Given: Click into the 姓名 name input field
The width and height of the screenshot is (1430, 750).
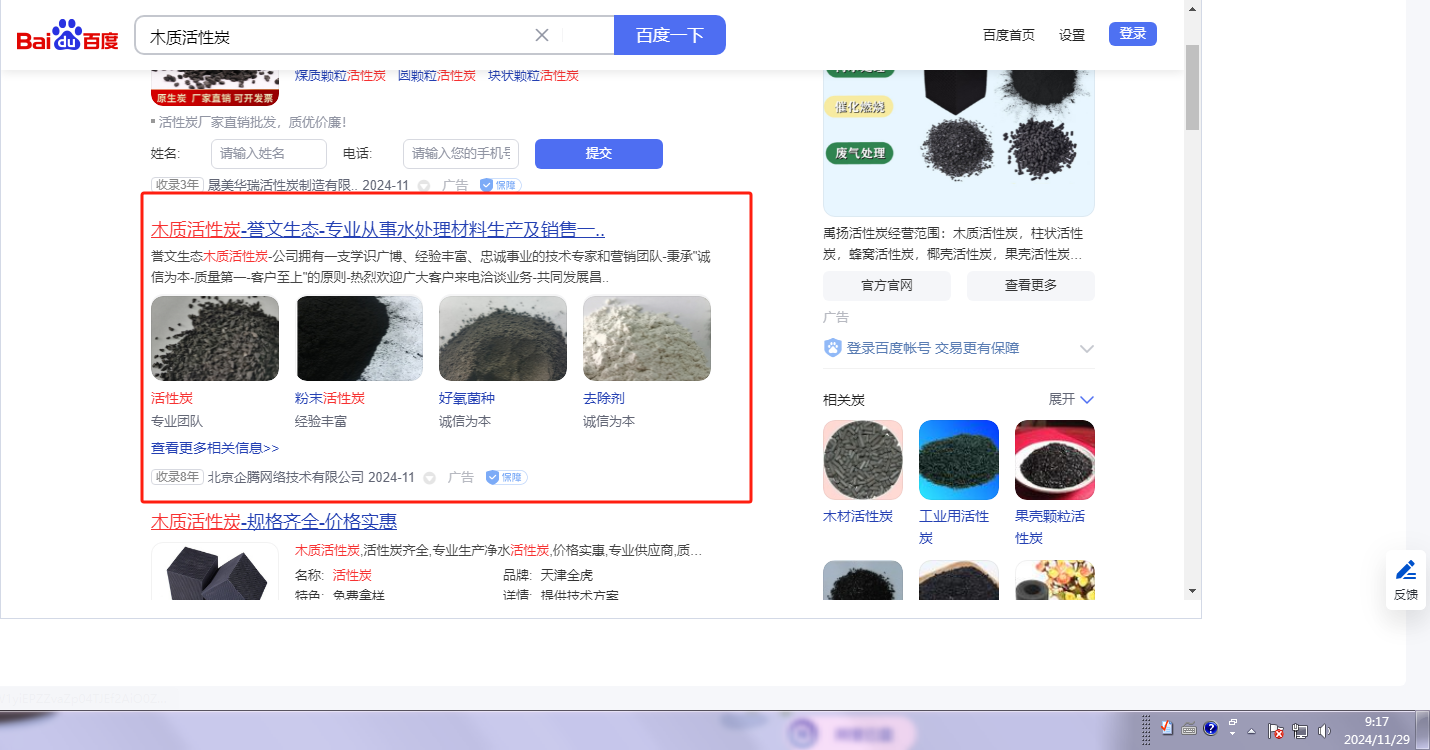Looking at the screenshot, I should [x=269, y=153].
